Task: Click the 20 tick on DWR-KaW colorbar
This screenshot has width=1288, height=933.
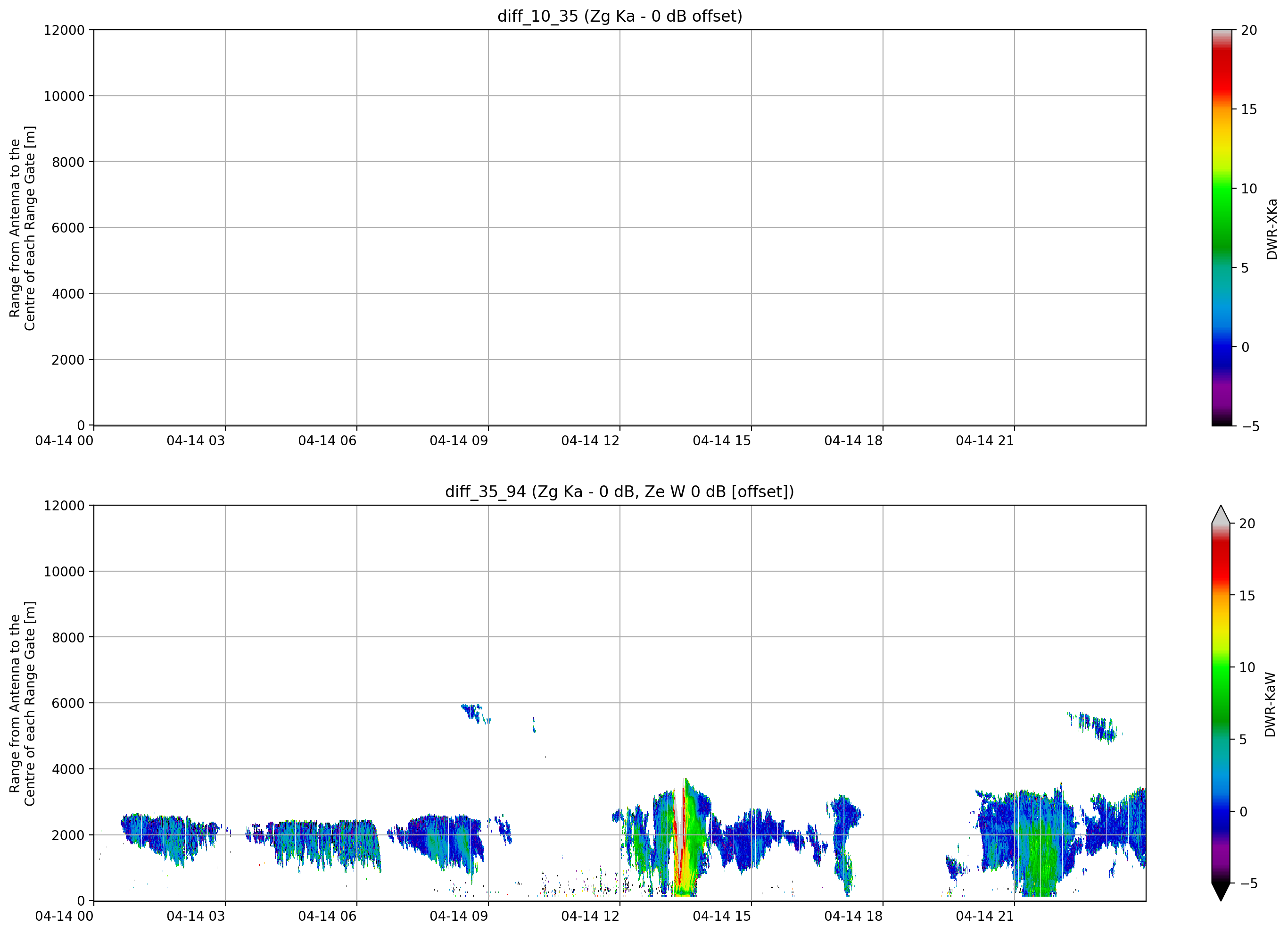Action: pos(1247,524)
